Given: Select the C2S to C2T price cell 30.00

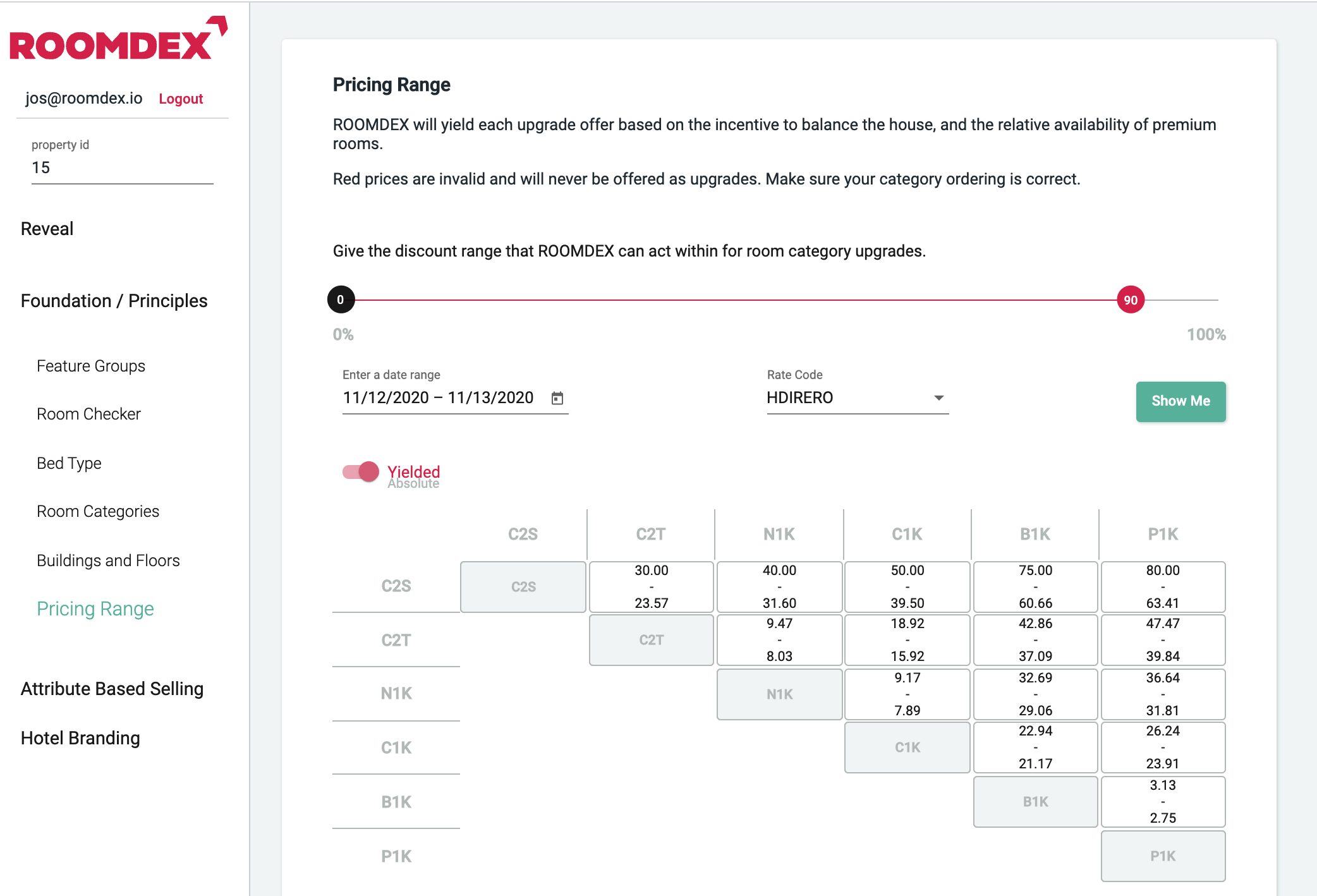Looking at the screenshot, I should (x=651, y=587).
